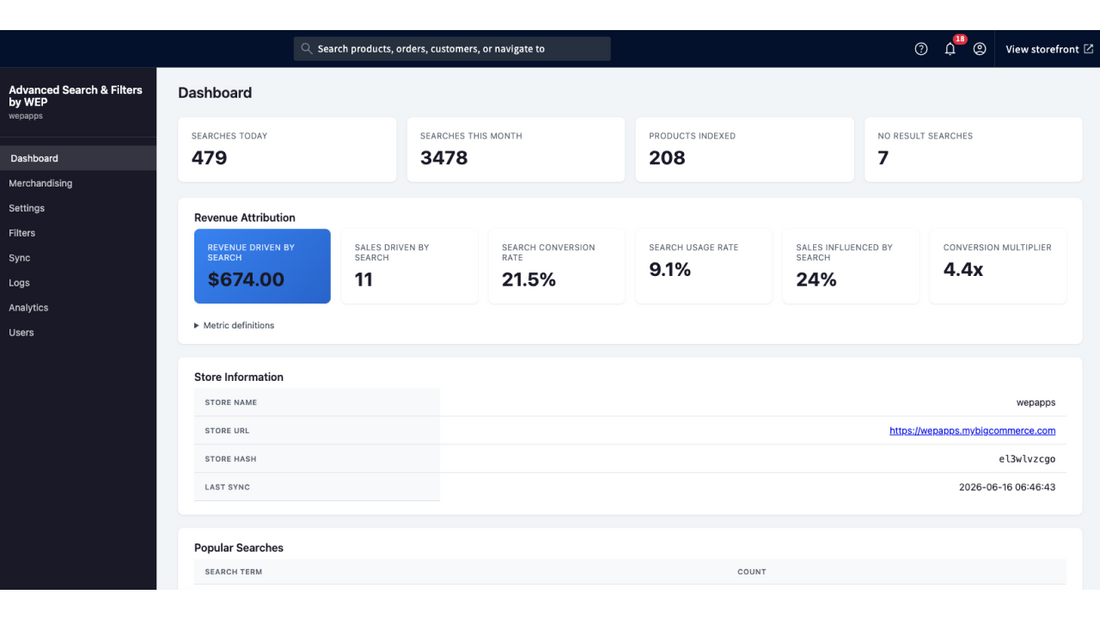Click Advanced Search & Filters by WEP title
Image resolution: width=1100 pixels, height=619 pixels.
[76, 96]
